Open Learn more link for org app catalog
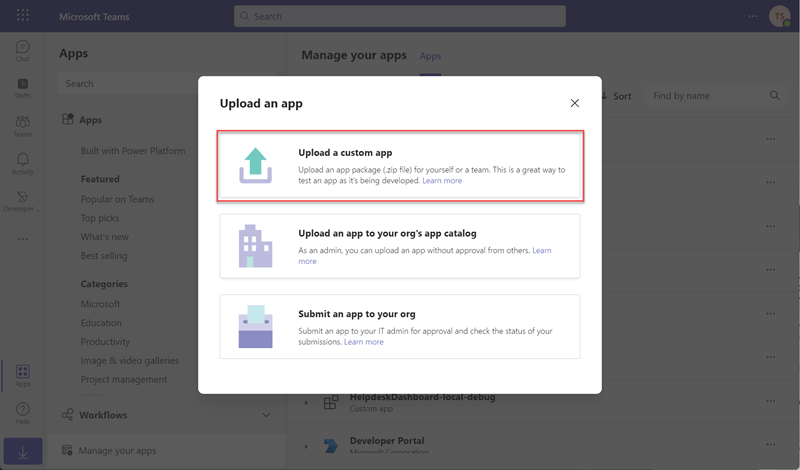The height and width of the screenshot is (470, 800). point(542,251)
